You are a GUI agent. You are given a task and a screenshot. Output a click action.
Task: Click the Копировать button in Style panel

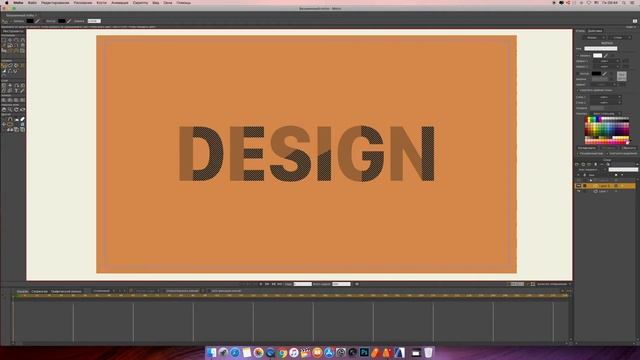tap(587, 148)
